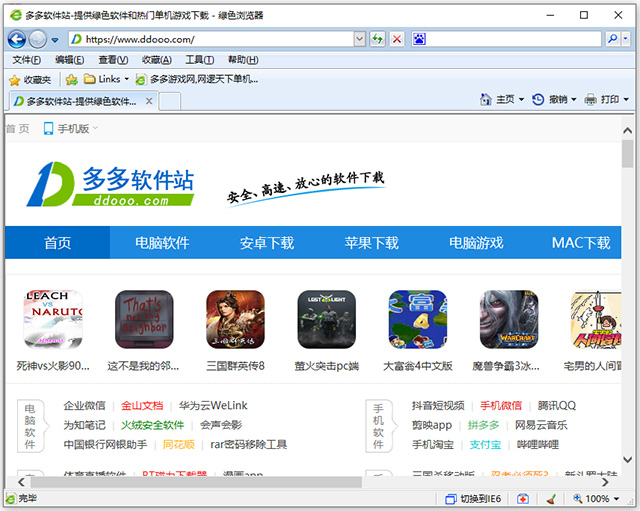Expand the address bar URL dropdown
This screenshot has height=511, width=640.
[360, 39]
